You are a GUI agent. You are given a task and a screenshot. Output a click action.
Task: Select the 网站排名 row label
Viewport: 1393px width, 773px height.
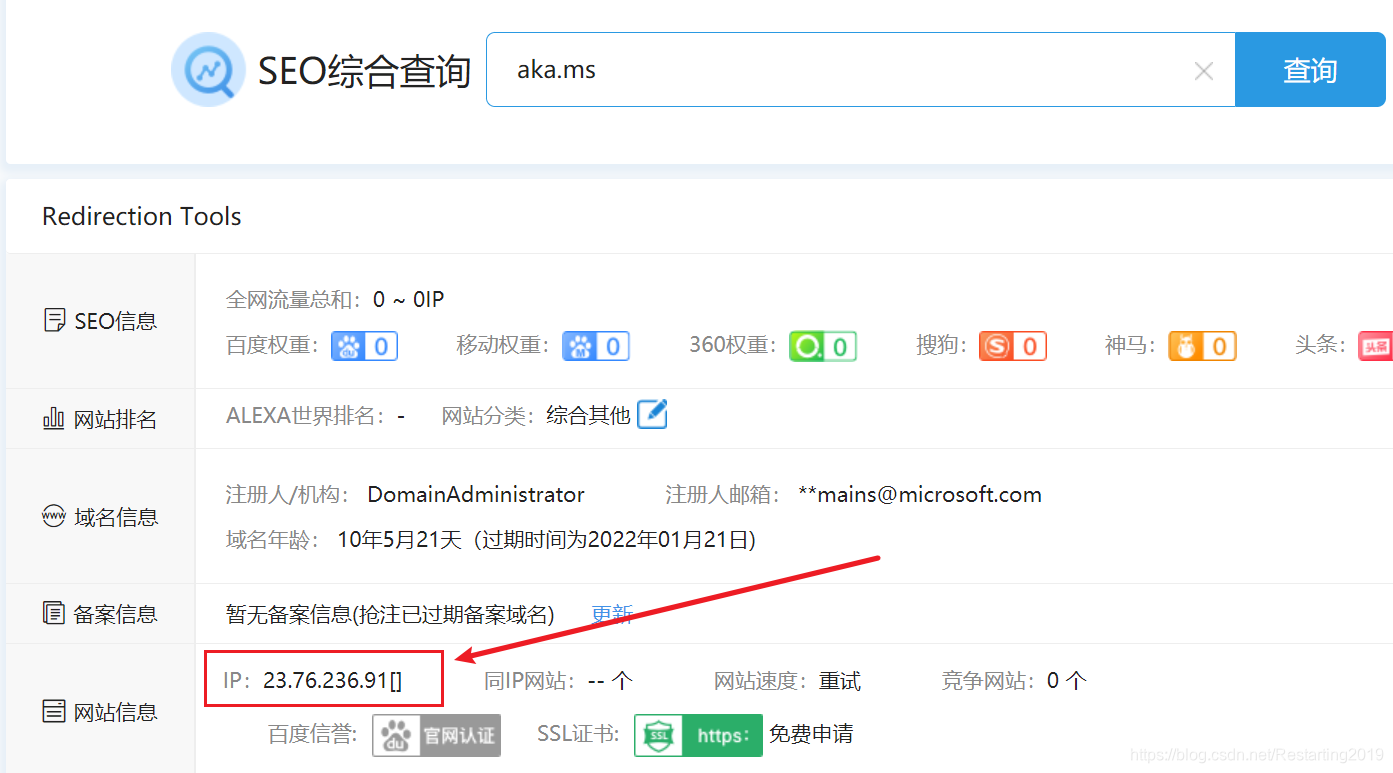(x=116, y=419)
